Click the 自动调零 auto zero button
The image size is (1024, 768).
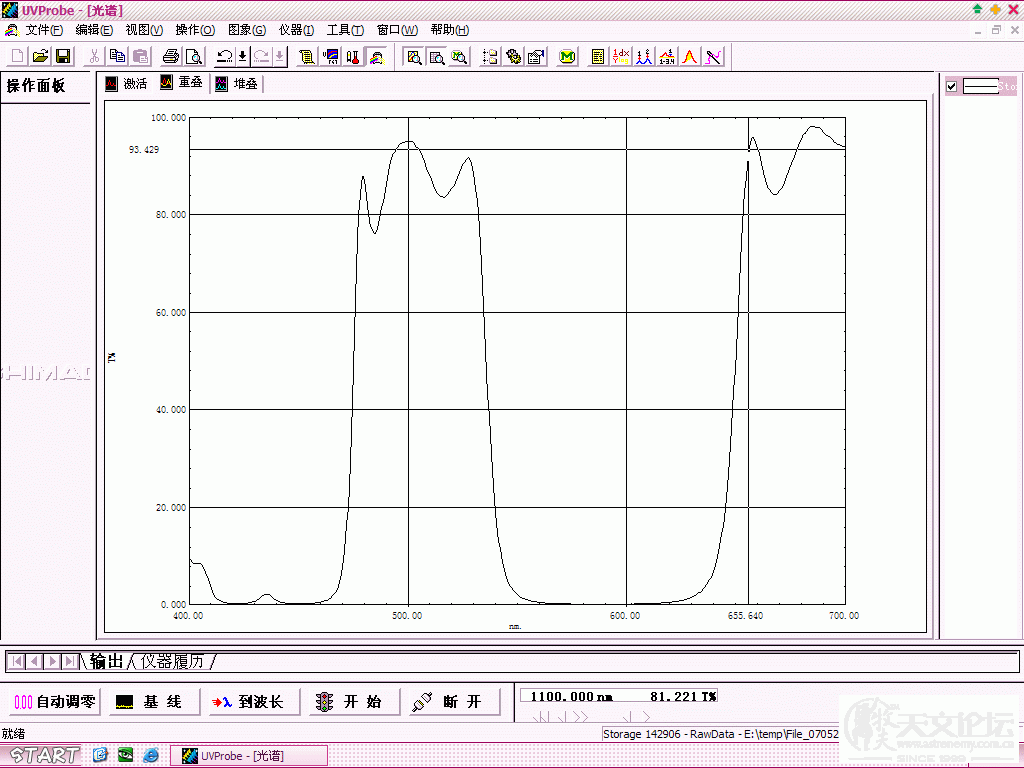click(56, 702)
